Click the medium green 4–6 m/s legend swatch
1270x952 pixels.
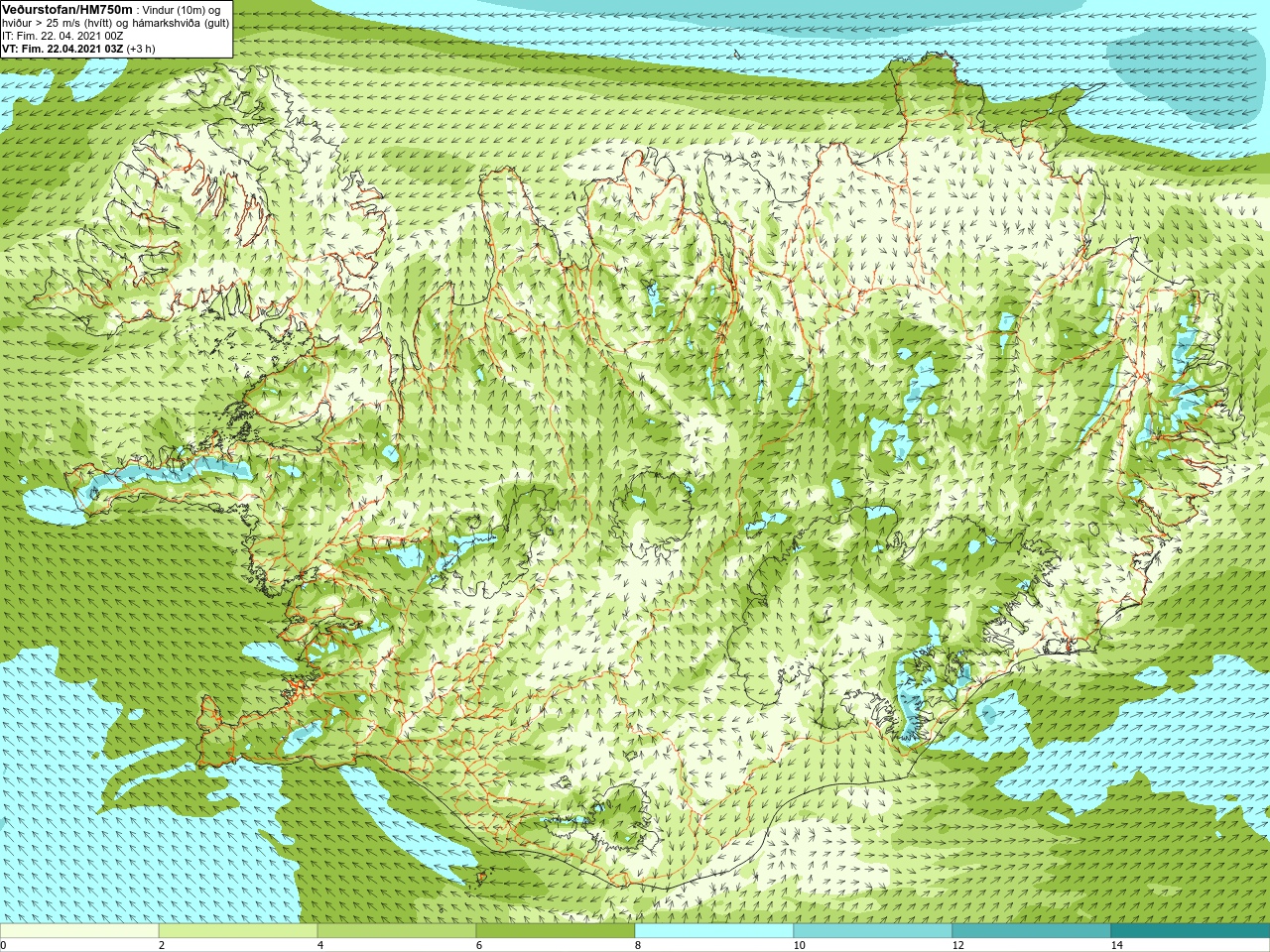tap(397, 931)
